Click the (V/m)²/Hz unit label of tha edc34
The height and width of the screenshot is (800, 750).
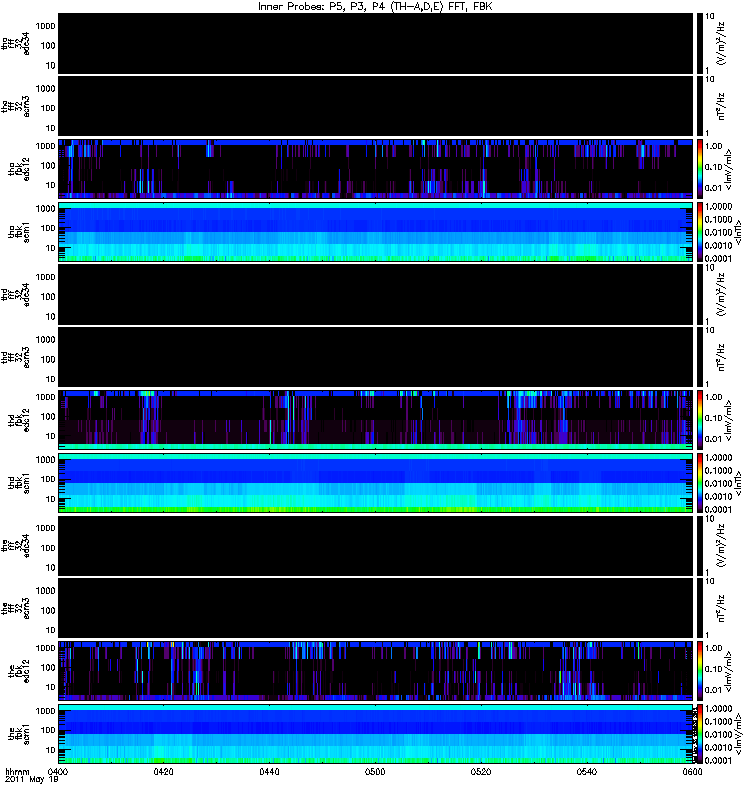[x=722, y=43]
